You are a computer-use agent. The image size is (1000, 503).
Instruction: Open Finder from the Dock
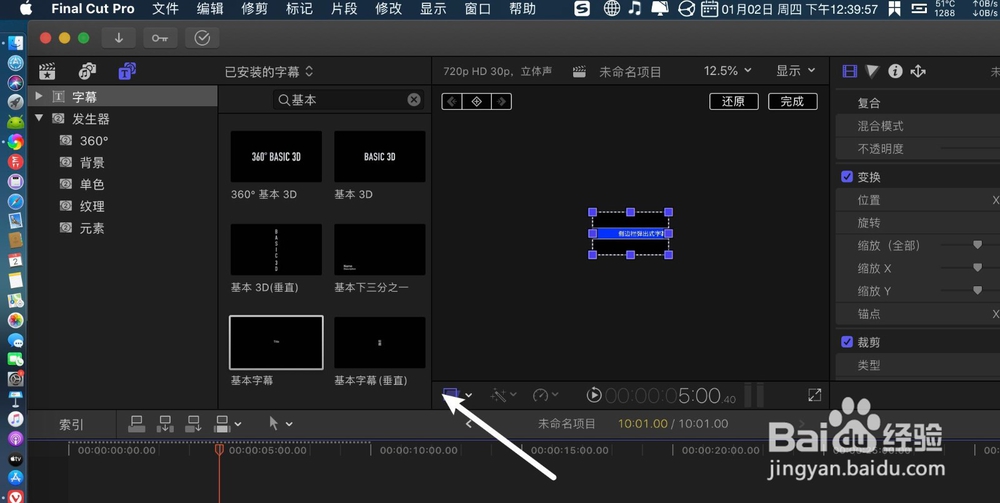(15, 43)
